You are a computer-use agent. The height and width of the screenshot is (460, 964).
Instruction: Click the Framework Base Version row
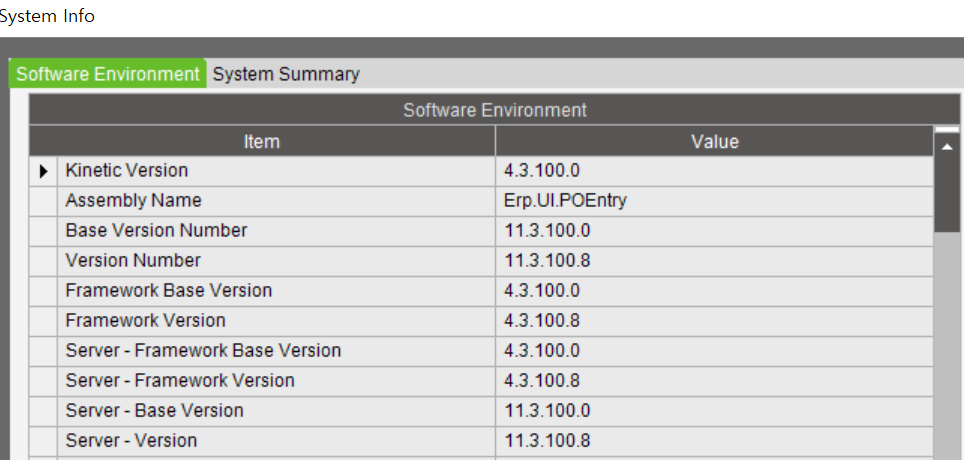click(481, 291)
